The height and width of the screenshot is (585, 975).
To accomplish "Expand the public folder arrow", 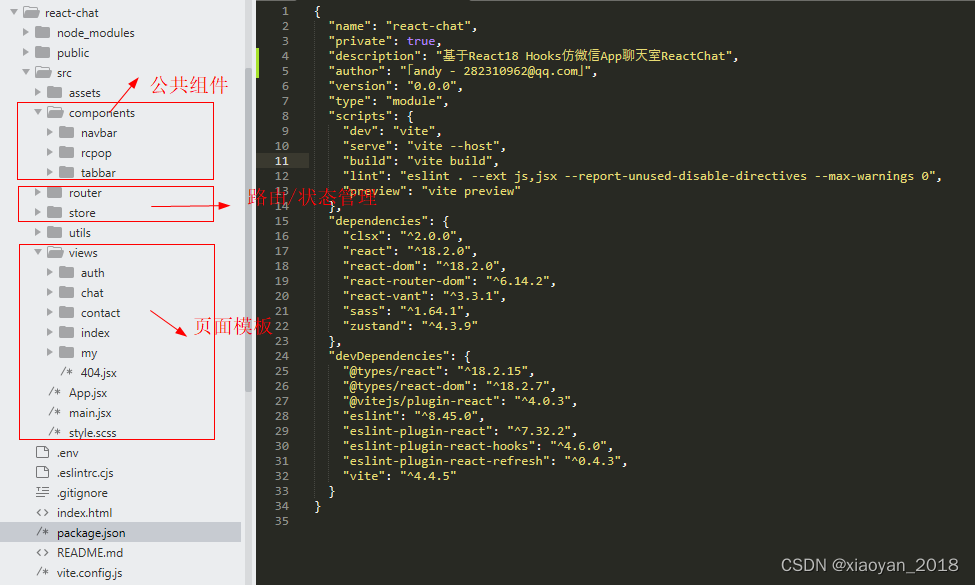I will point(25,52).
